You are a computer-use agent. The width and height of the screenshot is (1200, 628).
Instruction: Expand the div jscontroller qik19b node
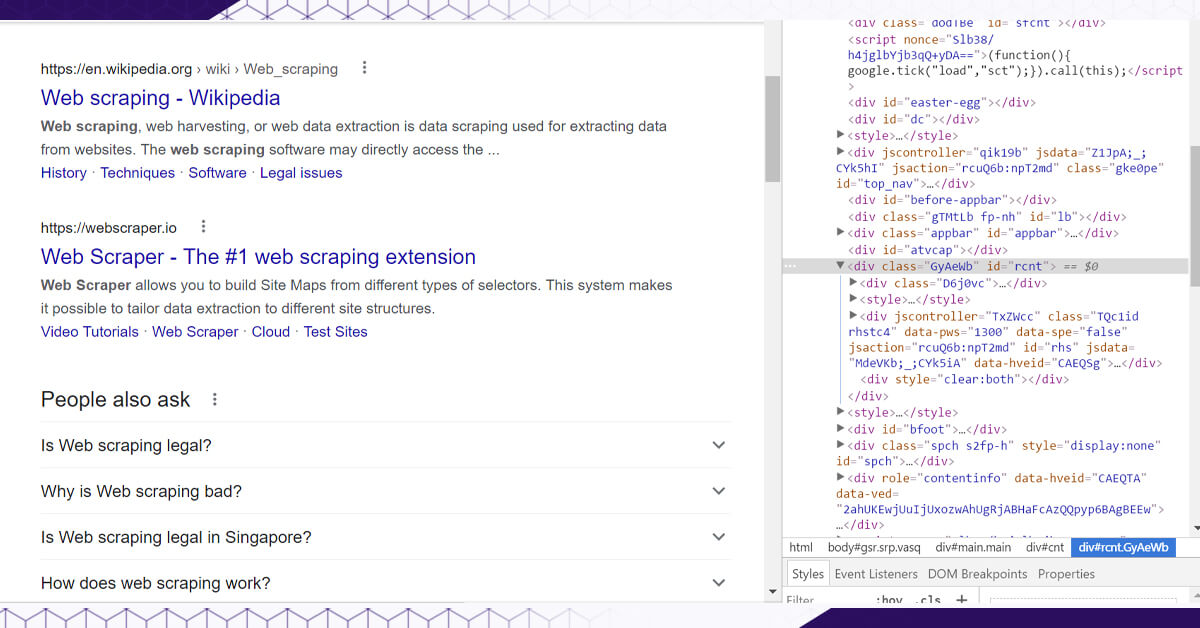pos(841,152)
